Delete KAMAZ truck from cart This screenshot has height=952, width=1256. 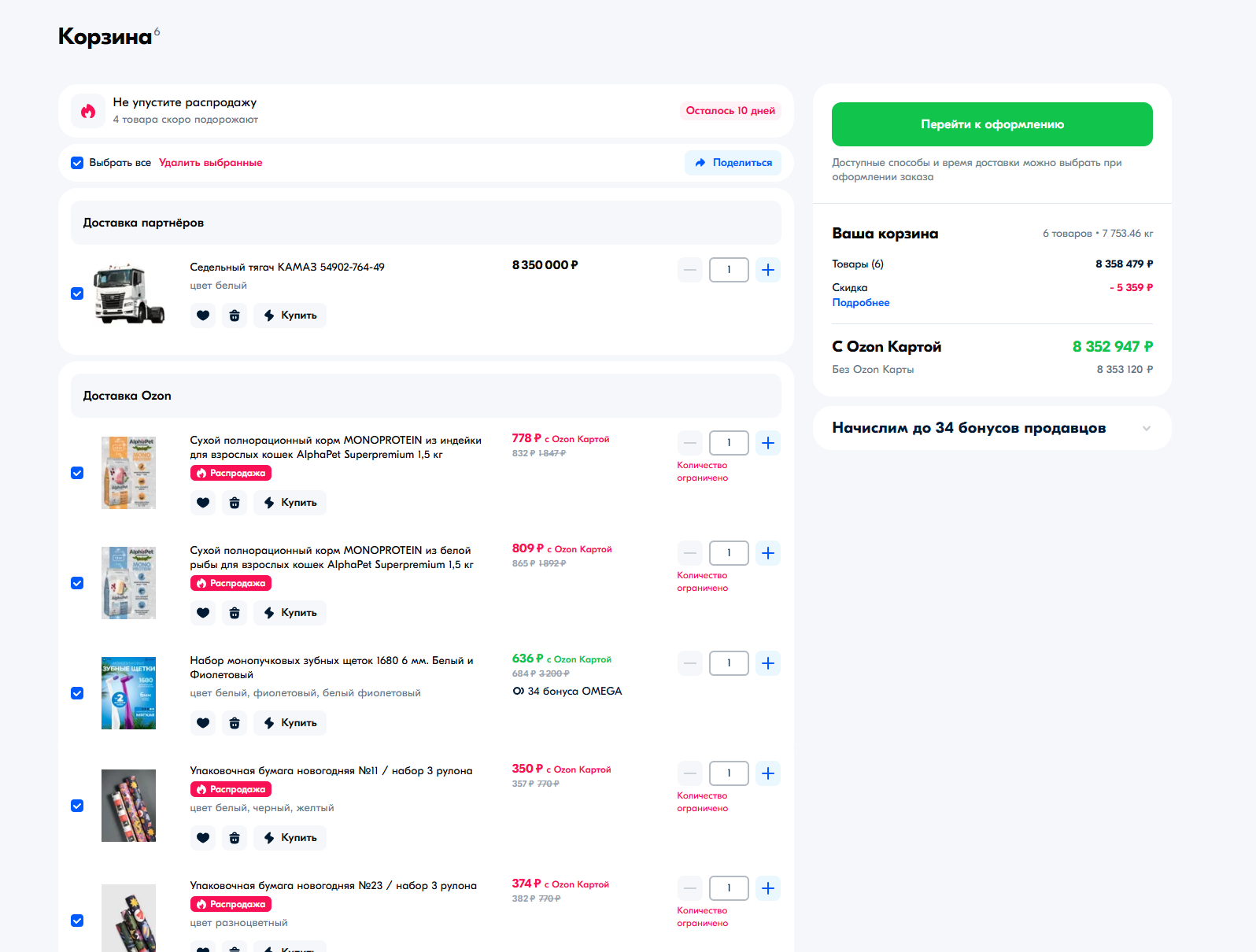(235, 315)
